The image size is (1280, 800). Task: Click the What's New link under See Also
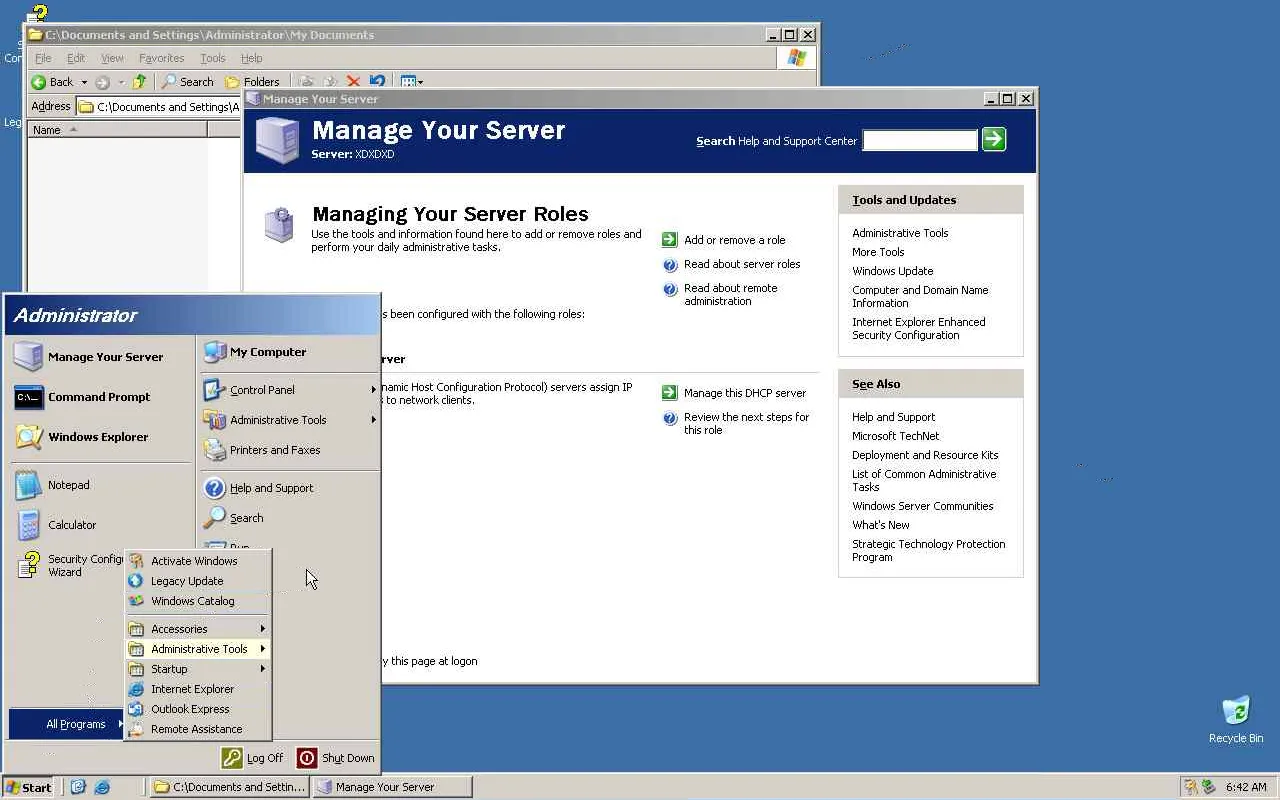tap(880, 525)
